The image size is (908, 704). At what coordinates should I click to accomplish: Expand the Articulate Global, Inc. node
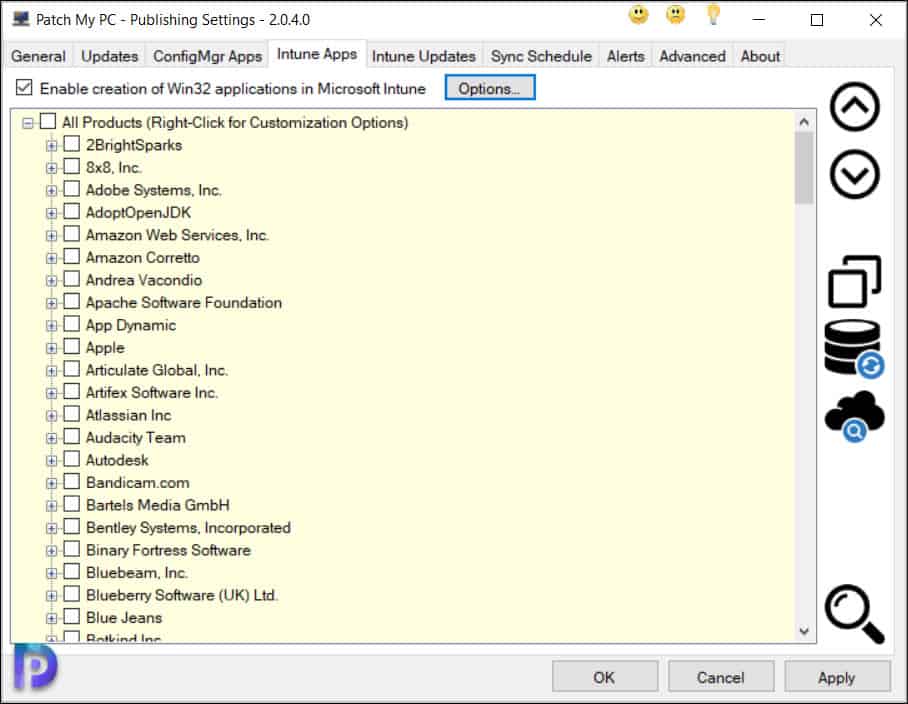tap(52, 371)
